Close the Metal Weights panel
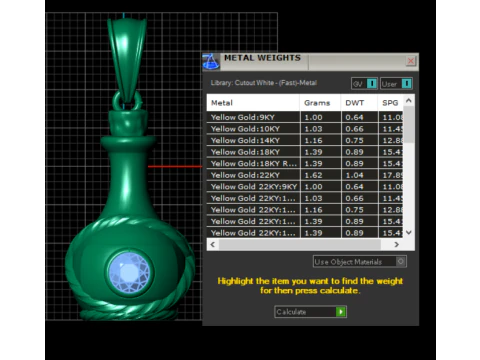480x360 pixels. 411,61
